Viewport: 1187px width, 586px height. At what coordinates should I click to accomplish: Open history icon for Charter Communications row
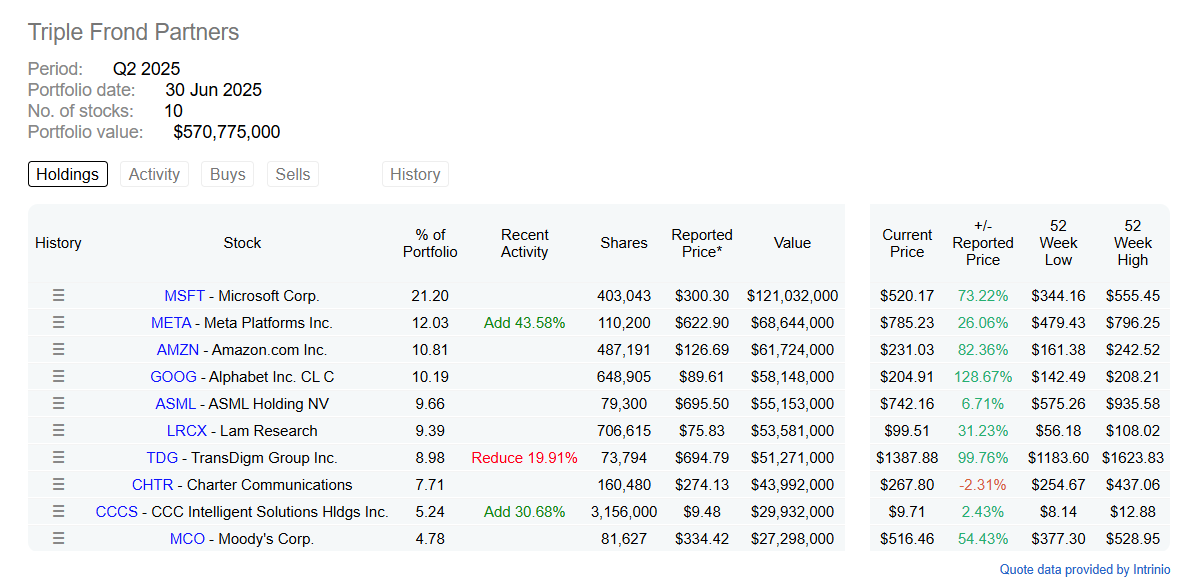coord(58,485)
